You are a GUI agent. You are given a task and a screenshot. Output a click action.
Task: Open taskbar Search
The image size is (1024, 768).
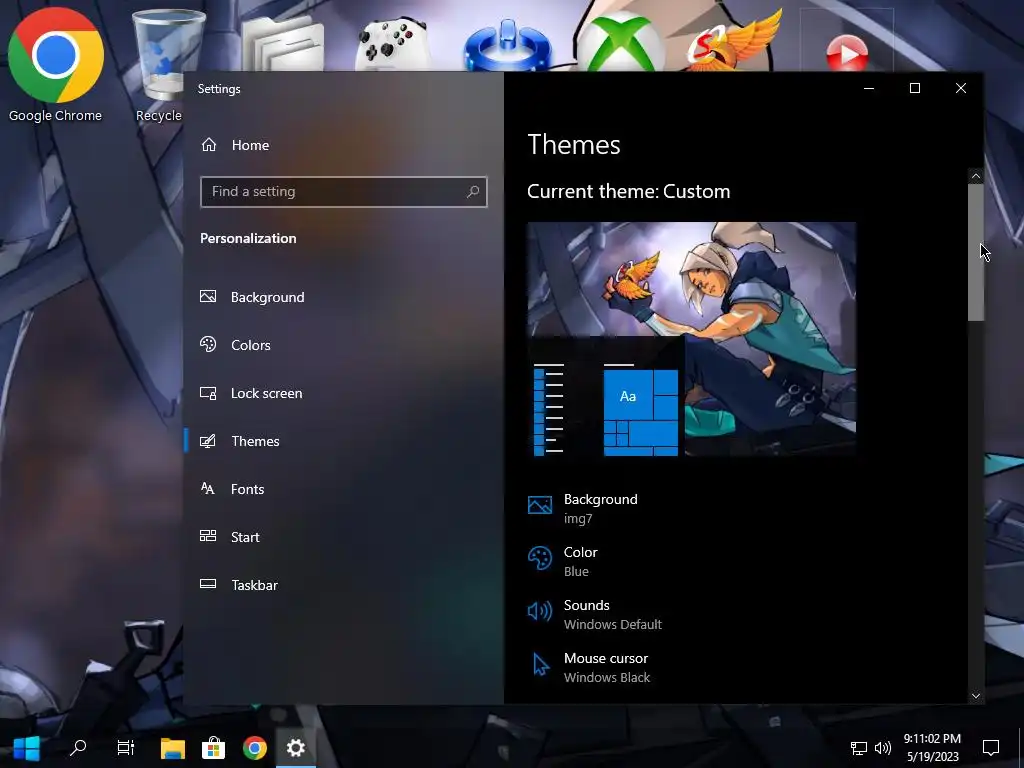(78, 748)
